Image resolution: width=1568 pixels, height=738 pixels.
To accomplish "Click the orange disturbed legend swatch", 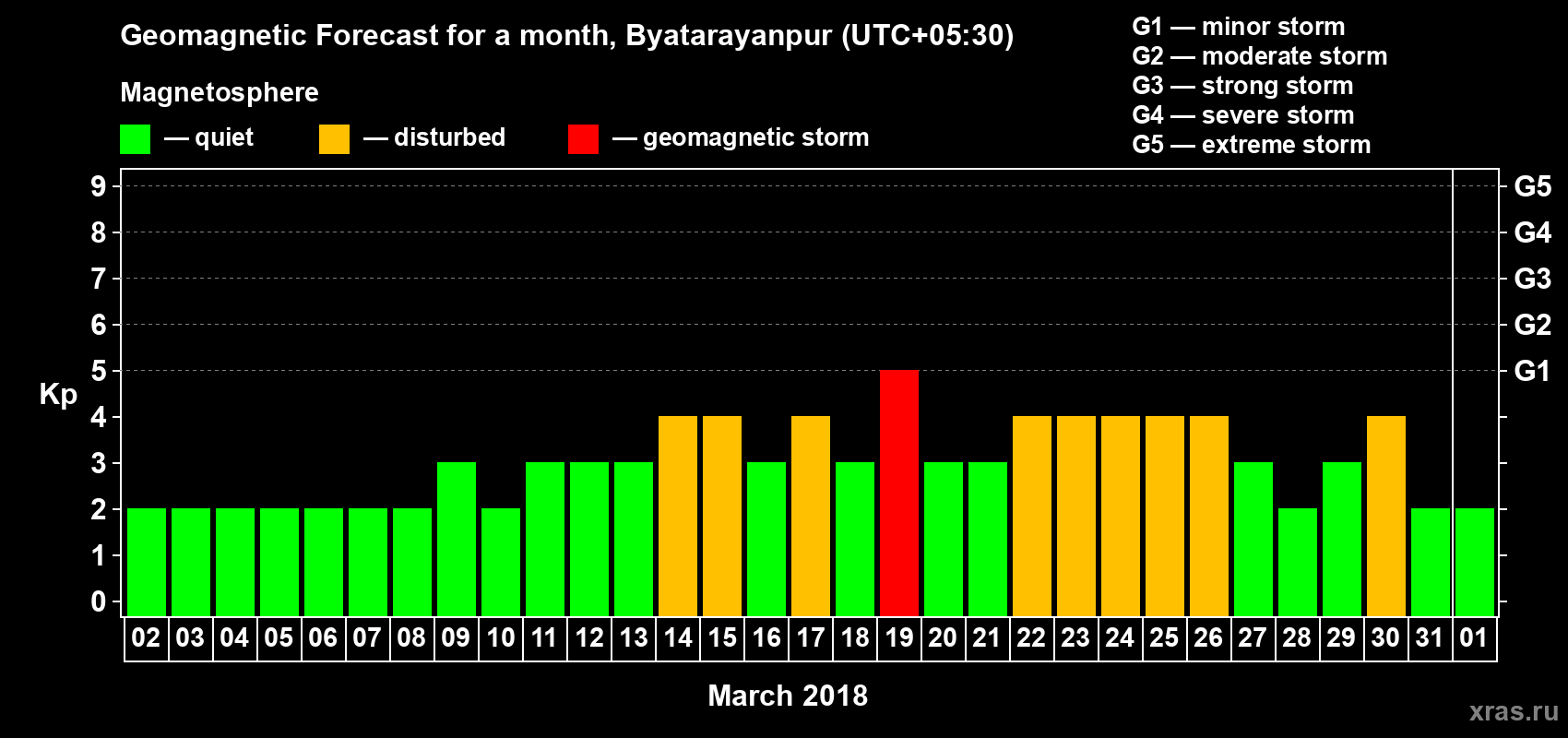I will (335, 139).
